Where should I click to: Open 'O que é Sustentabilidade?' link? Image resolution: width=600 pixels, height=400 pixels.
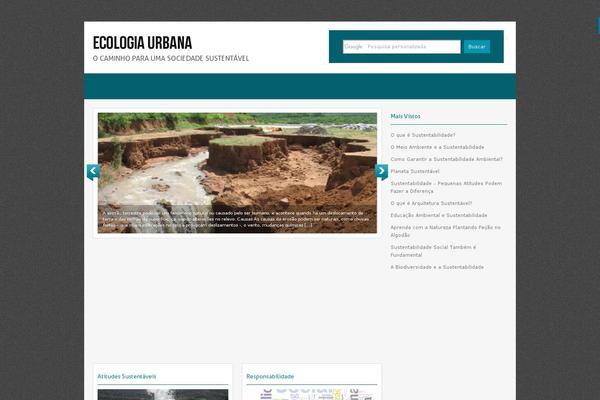(x=423, y=135)
